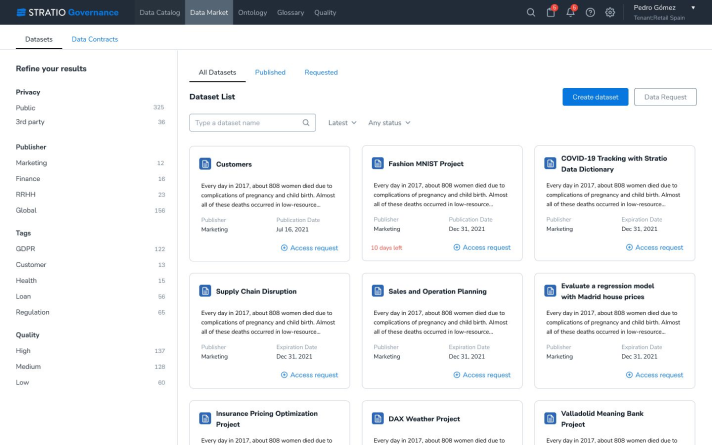
Task: Expand the Any status filter dropdown
Action: coord(389,123)
